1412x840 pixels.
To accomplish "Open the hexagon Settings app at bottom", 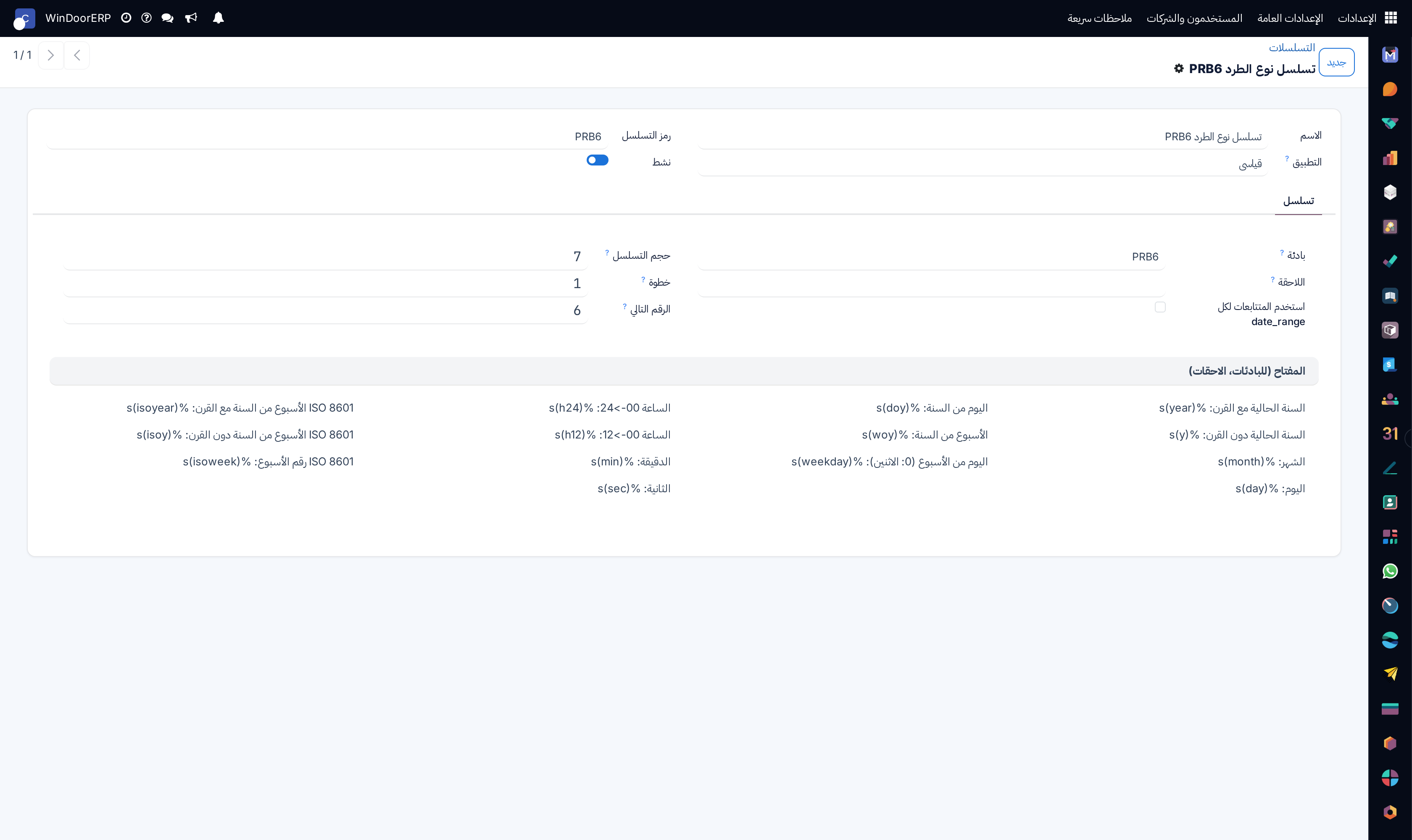I will (1390, 812).
